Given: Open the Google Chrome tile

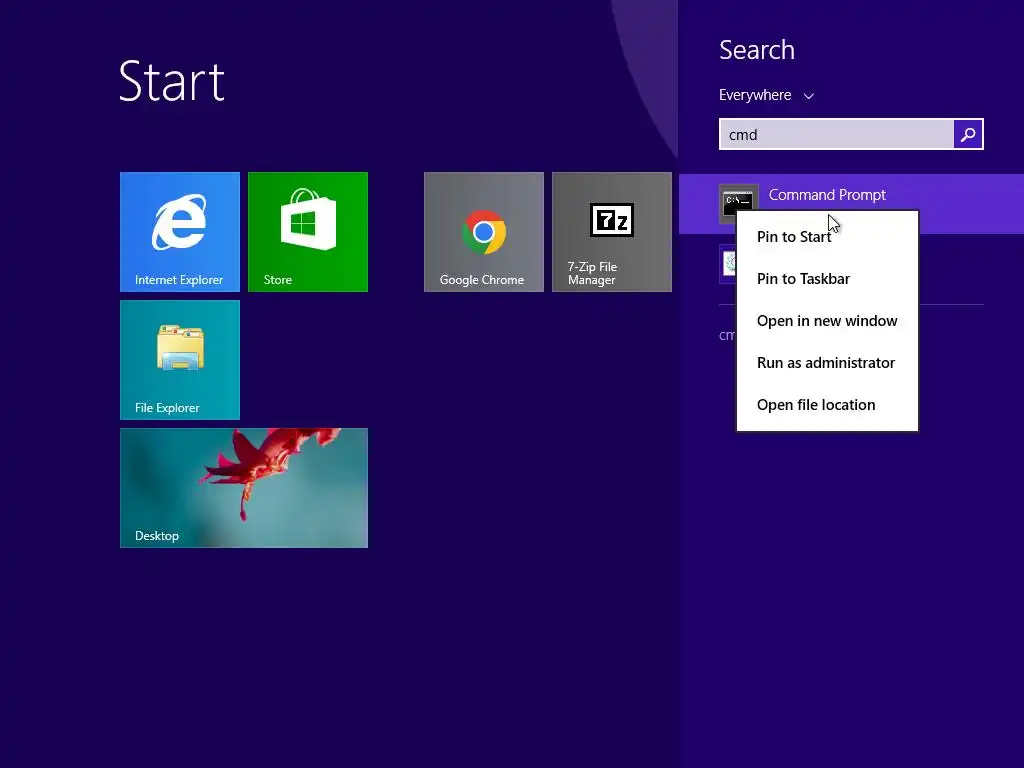Looking at the screenshot, I should (483, 232).
